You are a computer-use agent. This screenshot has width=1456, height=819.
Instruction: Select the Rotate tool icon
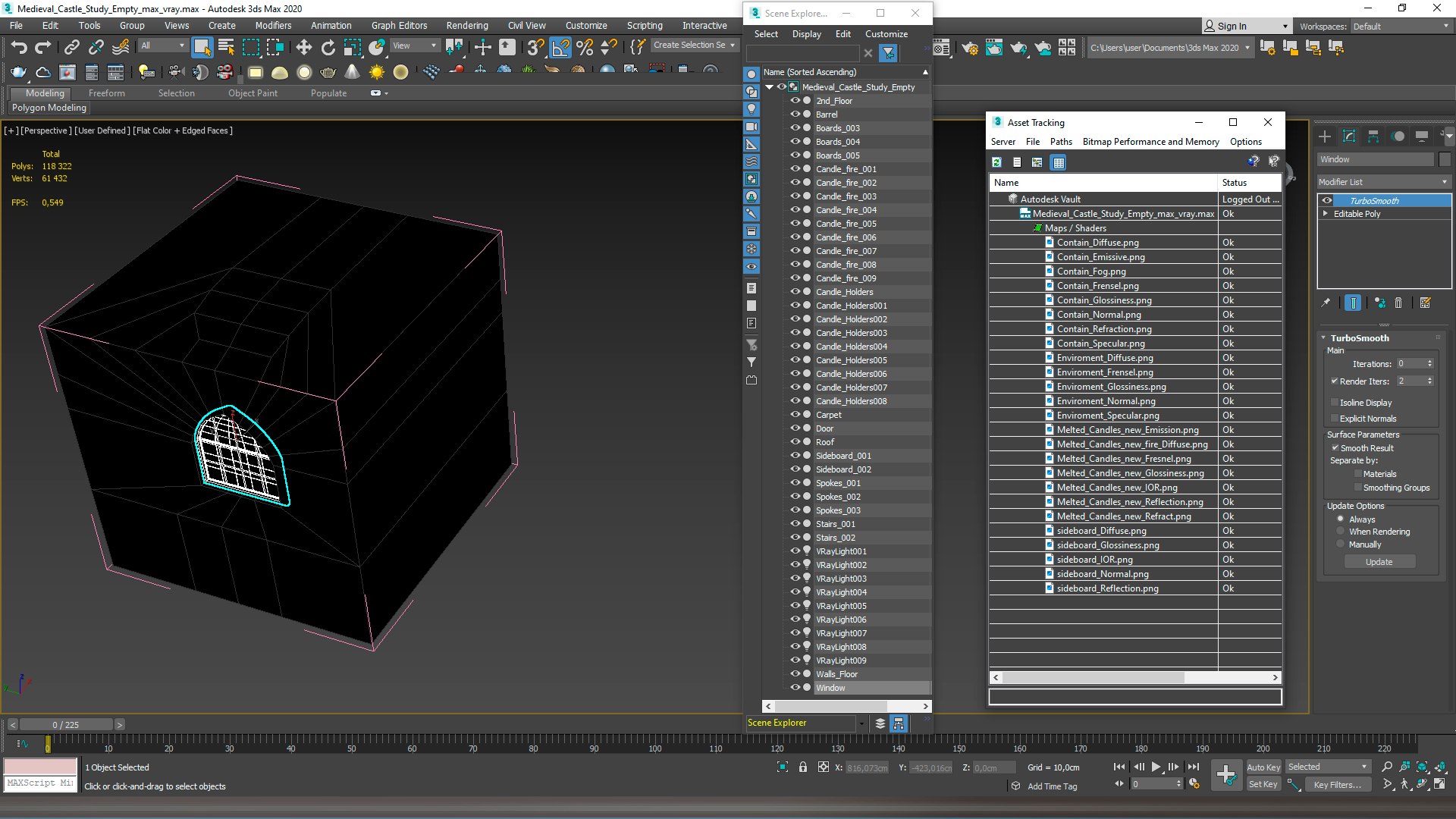coord(328,48)
